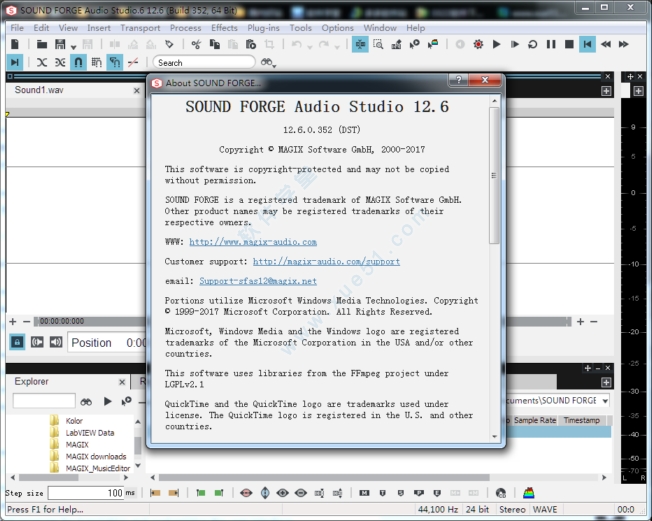Click the red zoom eye icon in bottom toolbar

tap(246, 493)
